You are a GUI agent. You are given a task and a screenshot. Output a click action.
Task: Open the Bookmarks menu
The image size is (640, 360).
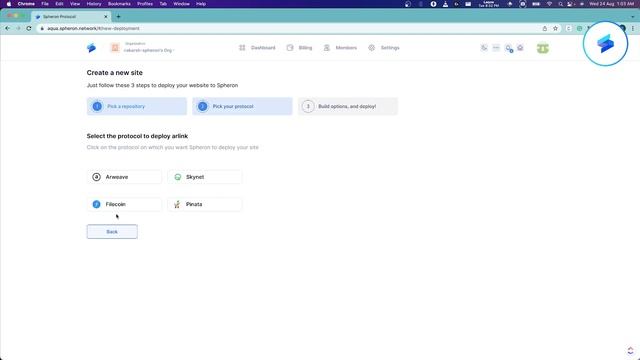(119, 4)
